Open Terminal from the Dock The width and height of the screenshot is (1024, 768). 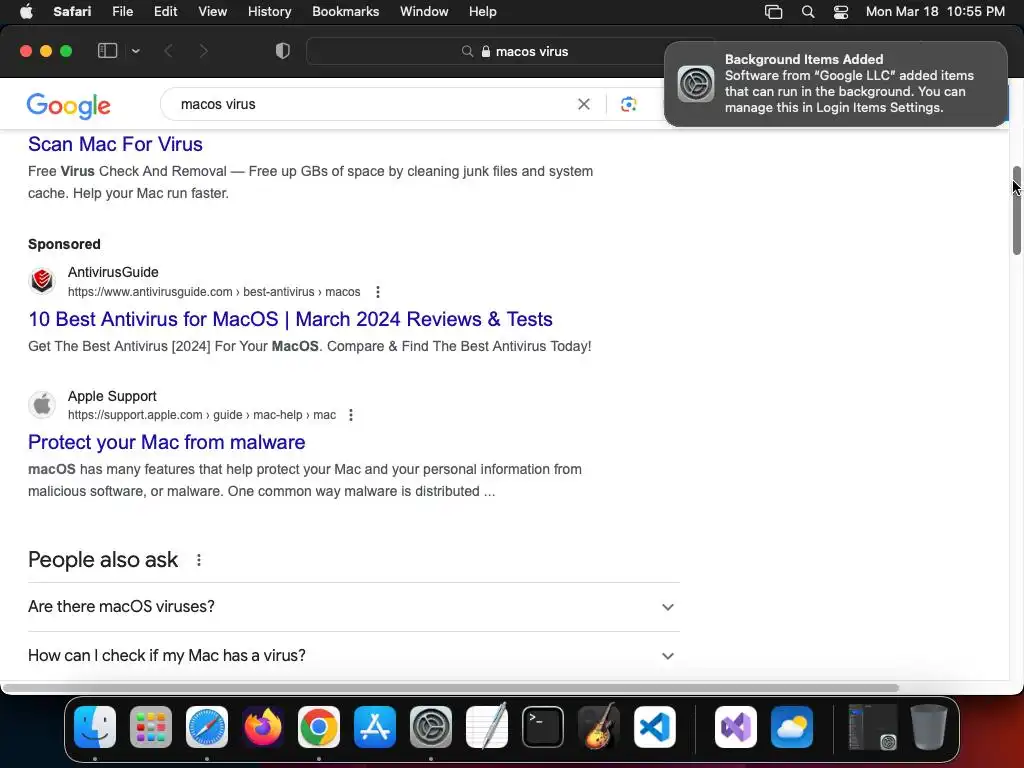[543, 727]
